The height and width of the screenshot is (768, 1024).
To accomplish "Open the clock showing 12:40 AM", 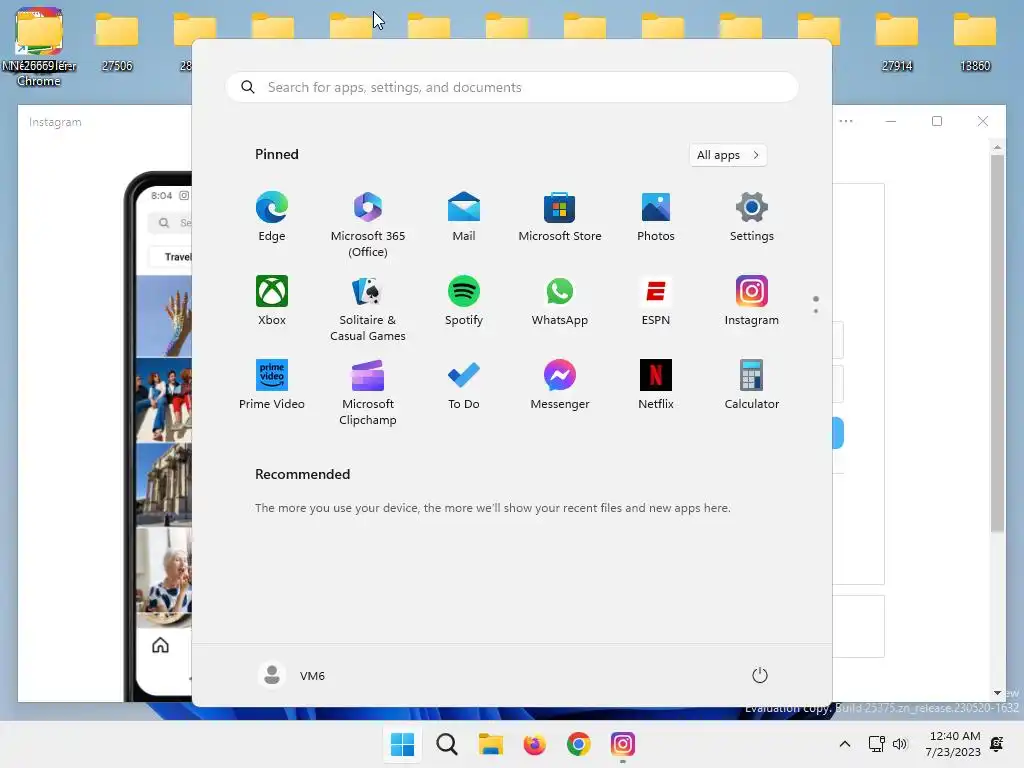I will click(953, 744).
